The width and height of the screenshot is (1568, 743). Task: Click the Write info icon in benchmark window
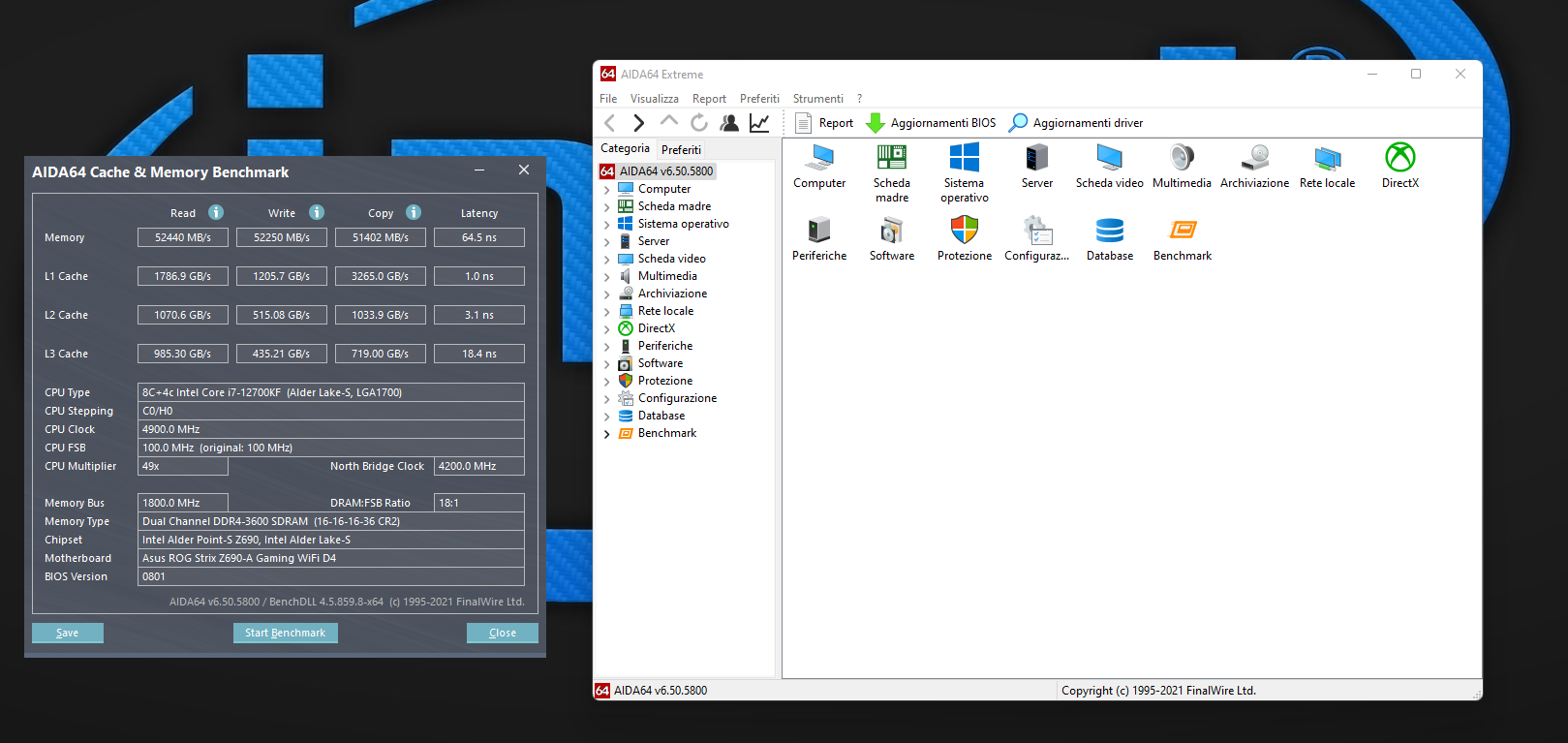tap(317, 212)
